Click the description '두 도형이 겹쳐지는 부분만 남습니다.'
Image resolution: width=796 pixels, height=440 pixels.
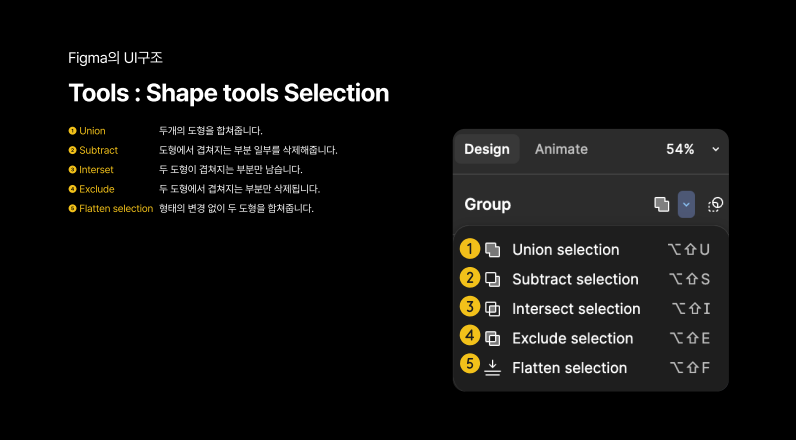click(231, 170)
